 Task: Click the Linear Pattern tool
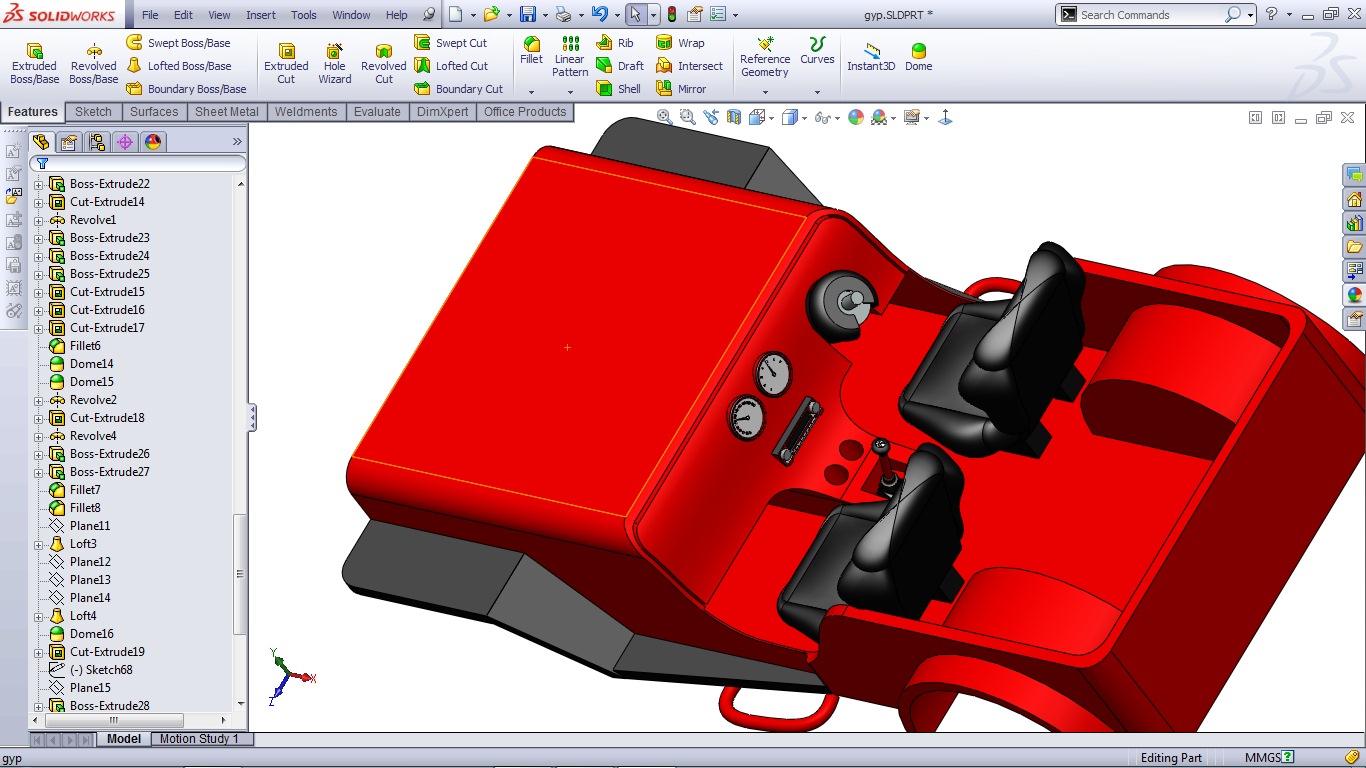570,56
